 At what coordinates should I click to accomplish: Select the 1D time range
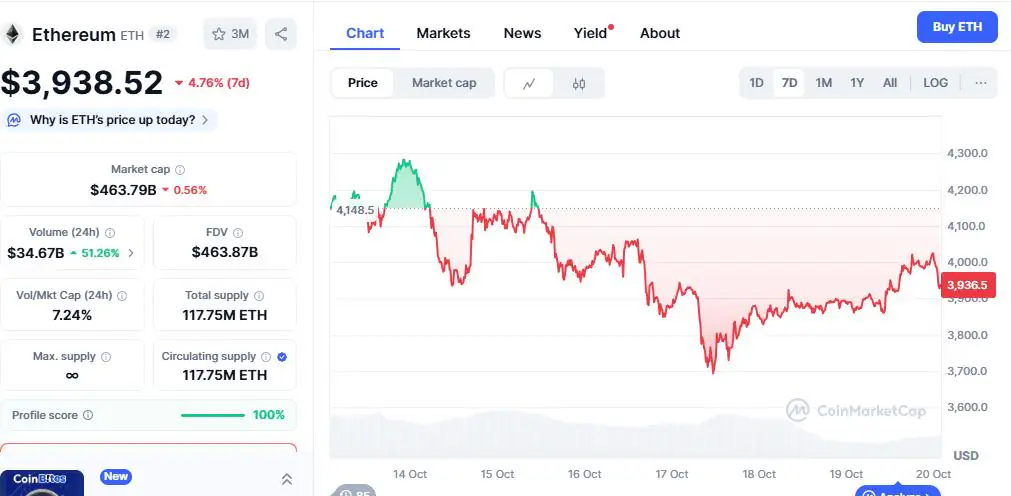coord(757,83)
